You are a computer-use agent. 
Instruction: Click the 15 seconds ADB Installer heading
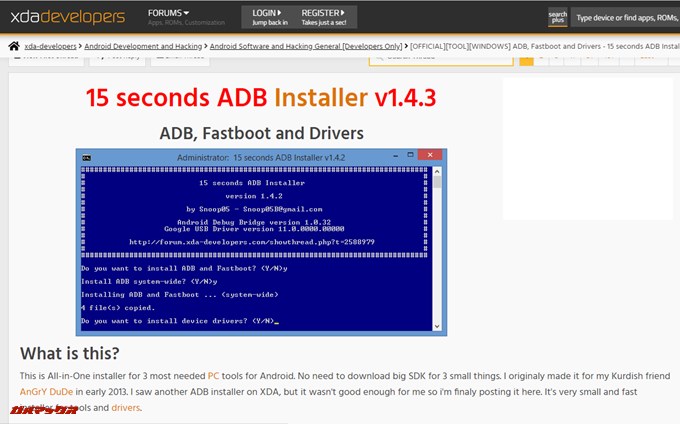coord(261,98)
